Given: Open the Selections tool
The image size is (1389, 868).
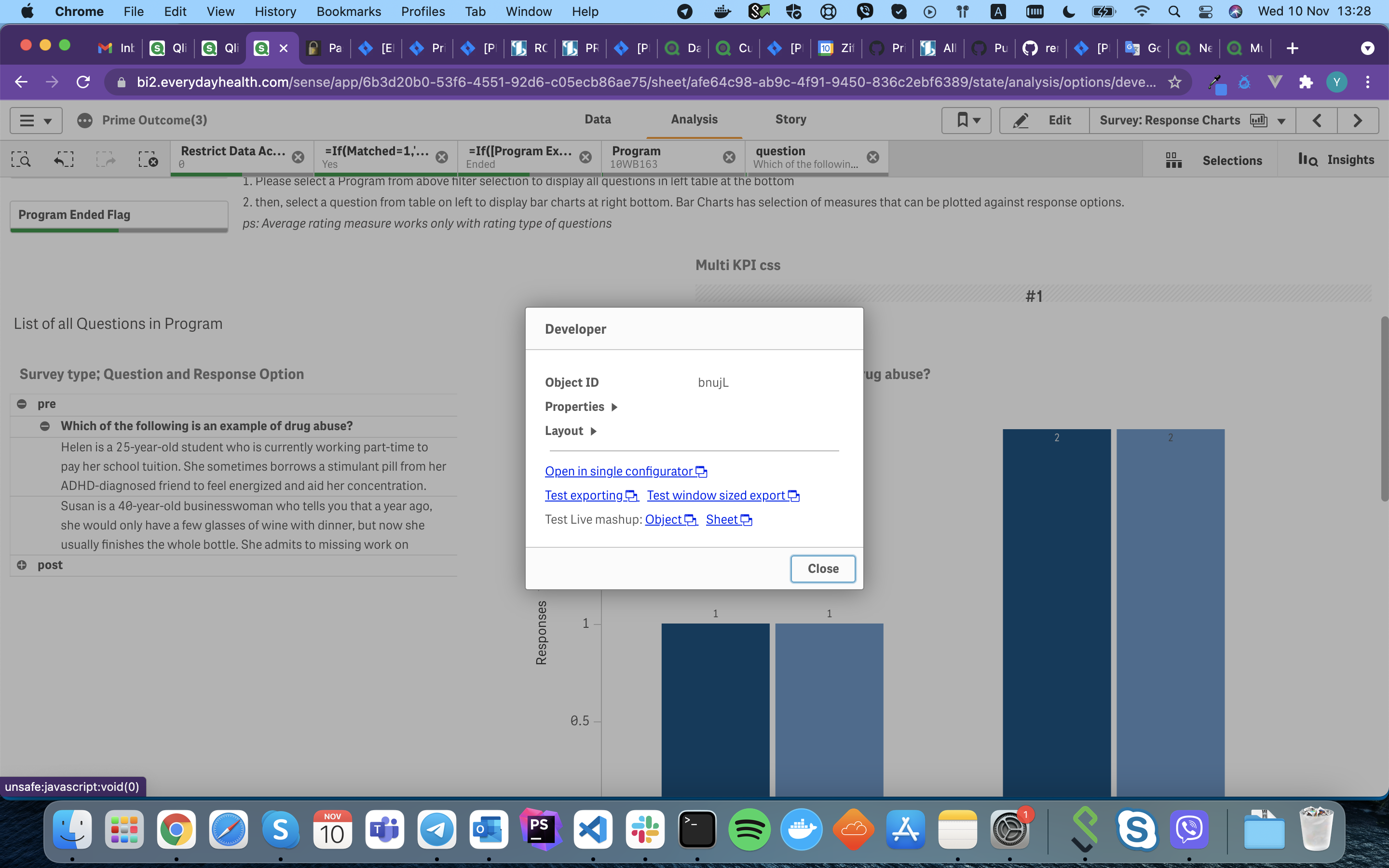Looking at the screenshot, I should pos(1214,160).
